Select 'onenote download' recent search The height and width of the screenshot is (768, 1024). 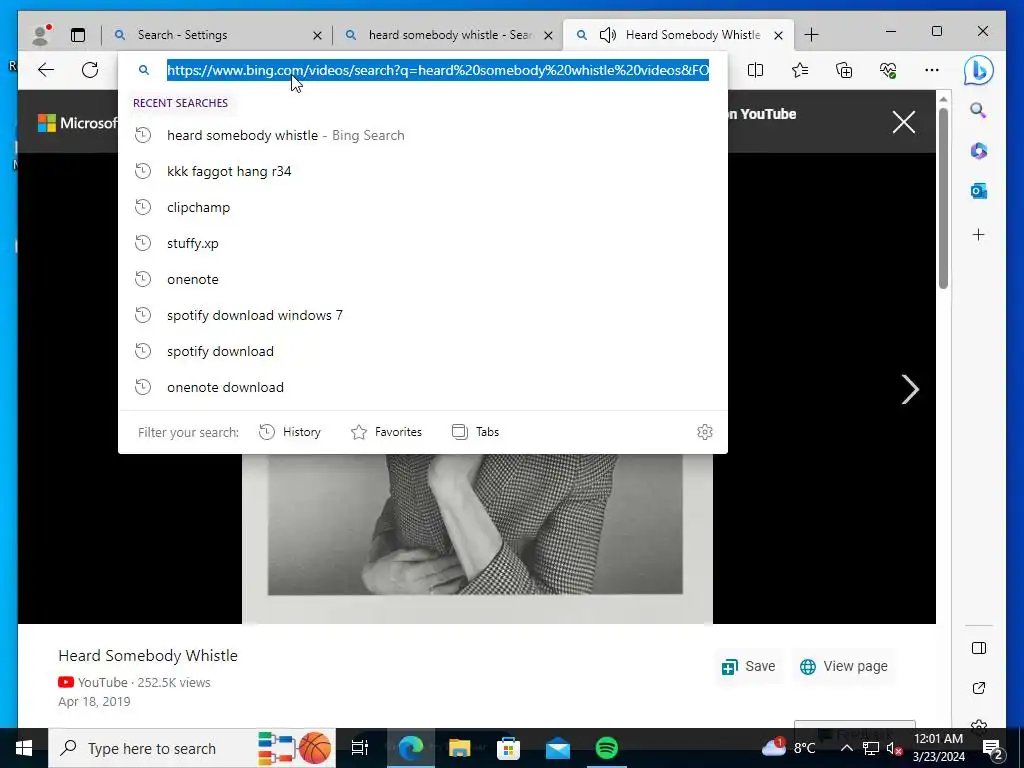coord(423,387)
